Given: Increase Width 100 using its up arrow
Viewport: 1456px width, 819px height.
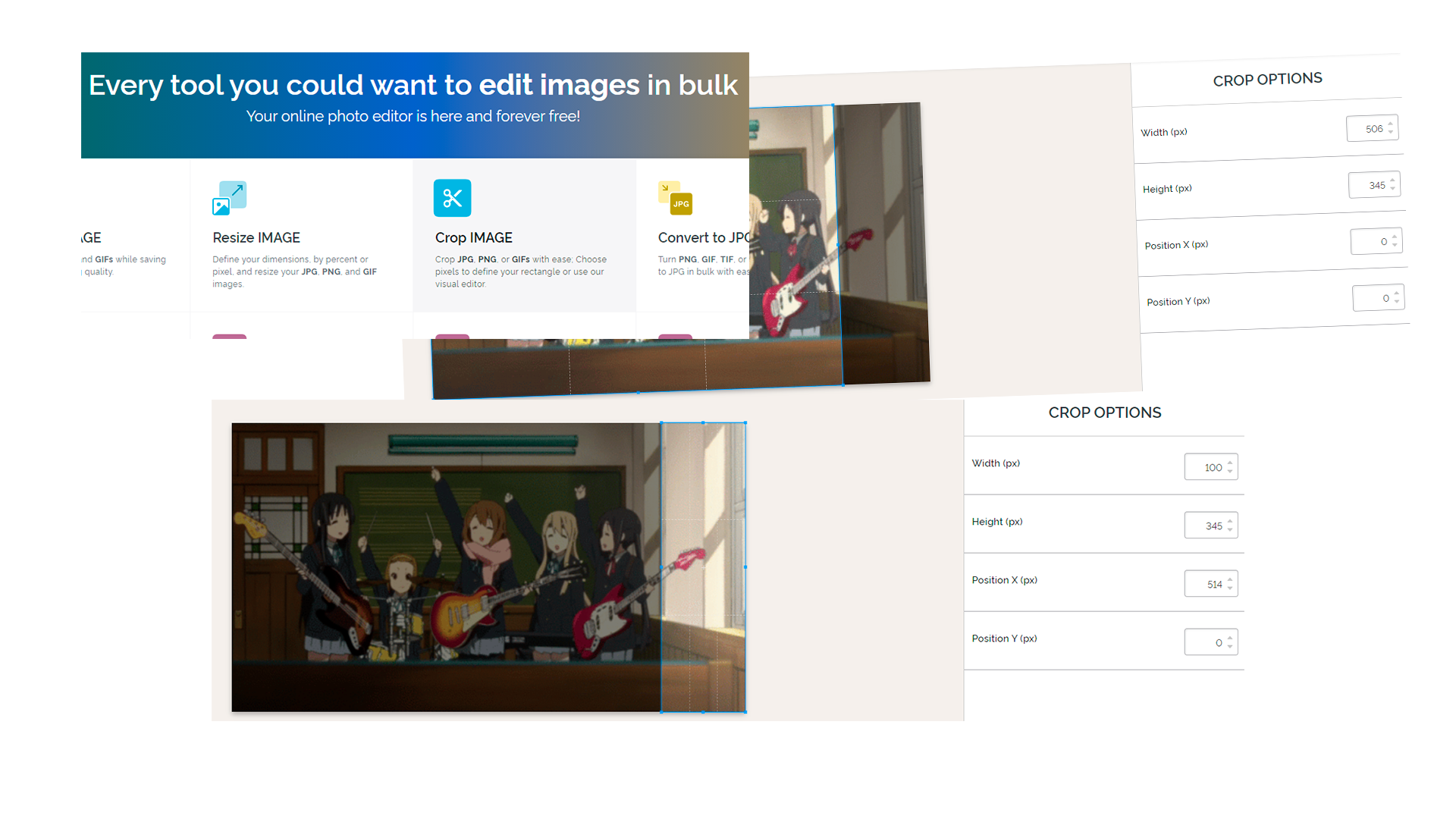Looking at the screenshot, I should [1230, 463].
